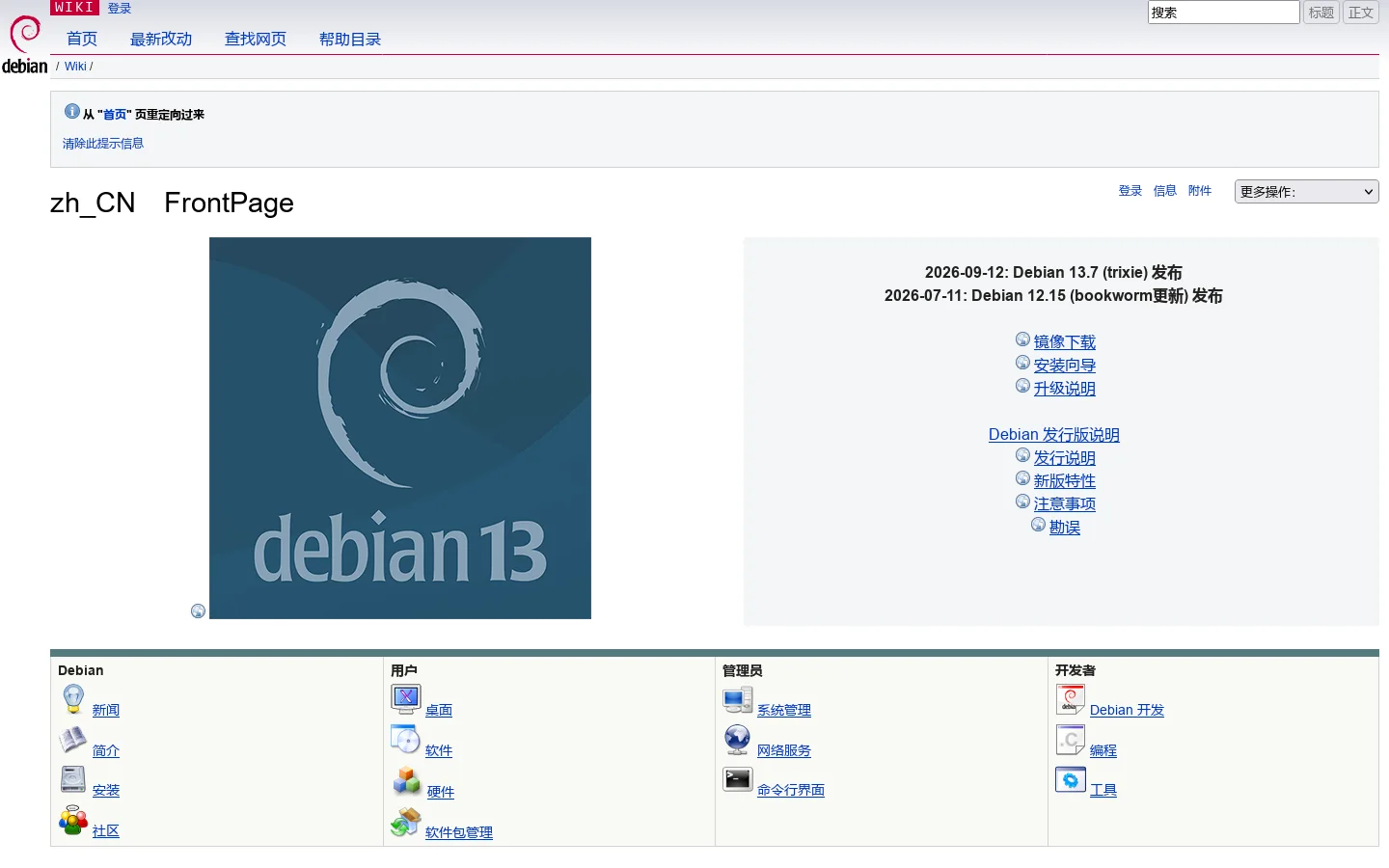Click the monitor icon beside 桌面

tap(406, 698)
